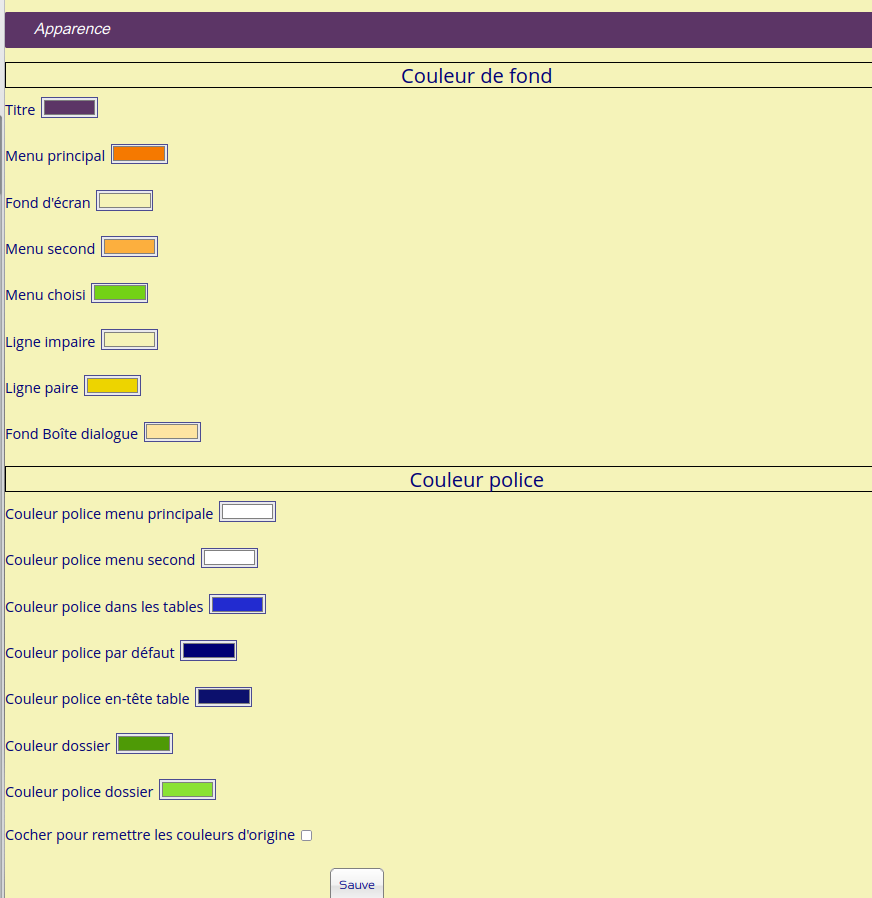Open the Fond Boîte dialogue color swatch
872x898 pixels.
pyautogui.click(x=172, y=432)
